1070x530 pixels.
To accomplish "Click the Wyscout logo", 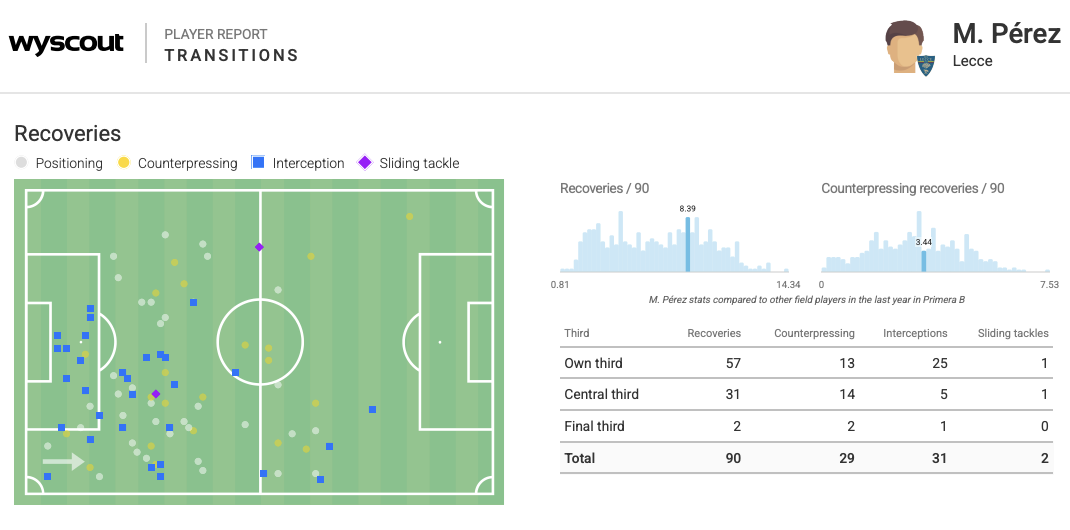I will [x=66, y=44].
